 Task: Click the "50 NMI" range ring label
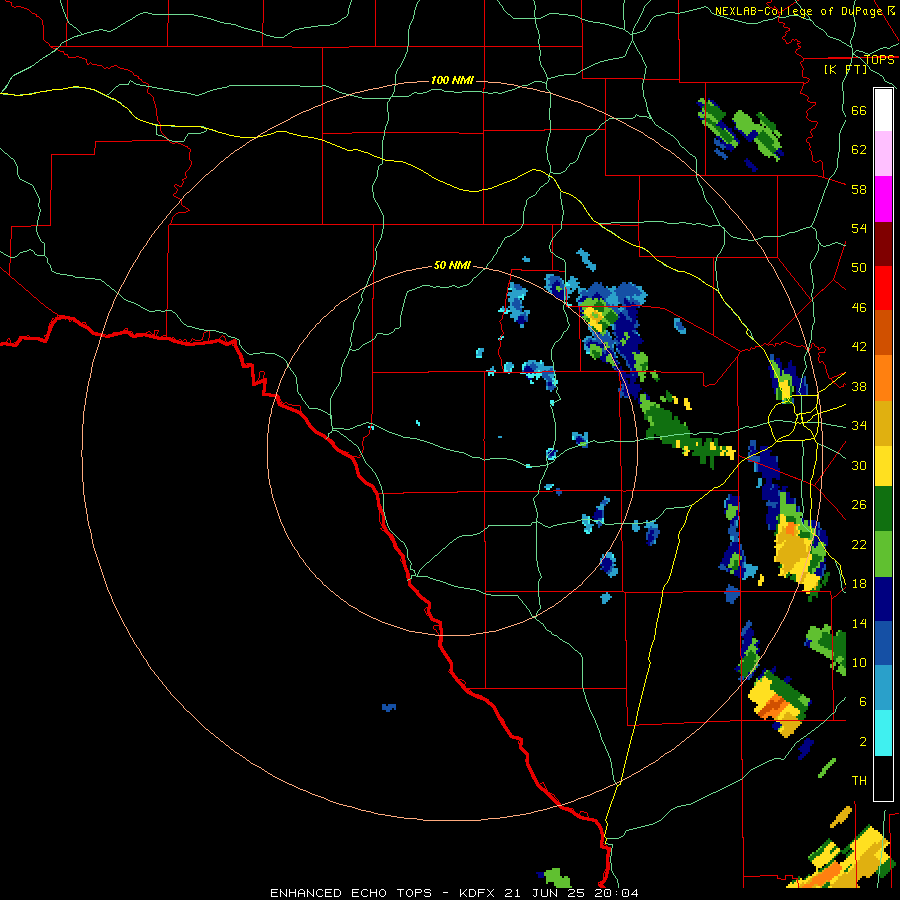click(x=452, y=265)
